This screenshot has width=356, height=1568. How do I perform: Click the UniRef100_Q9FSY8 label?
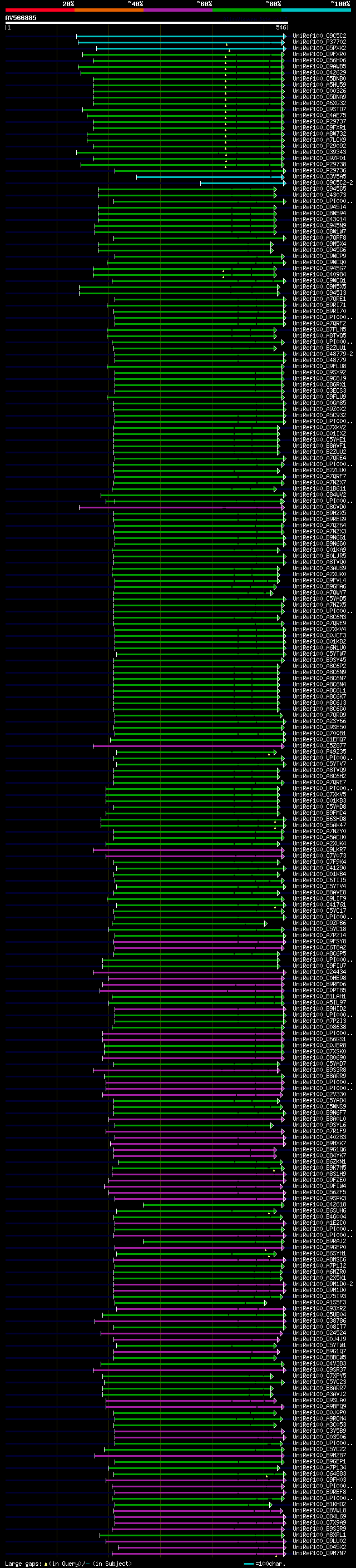tap(319, 942)
